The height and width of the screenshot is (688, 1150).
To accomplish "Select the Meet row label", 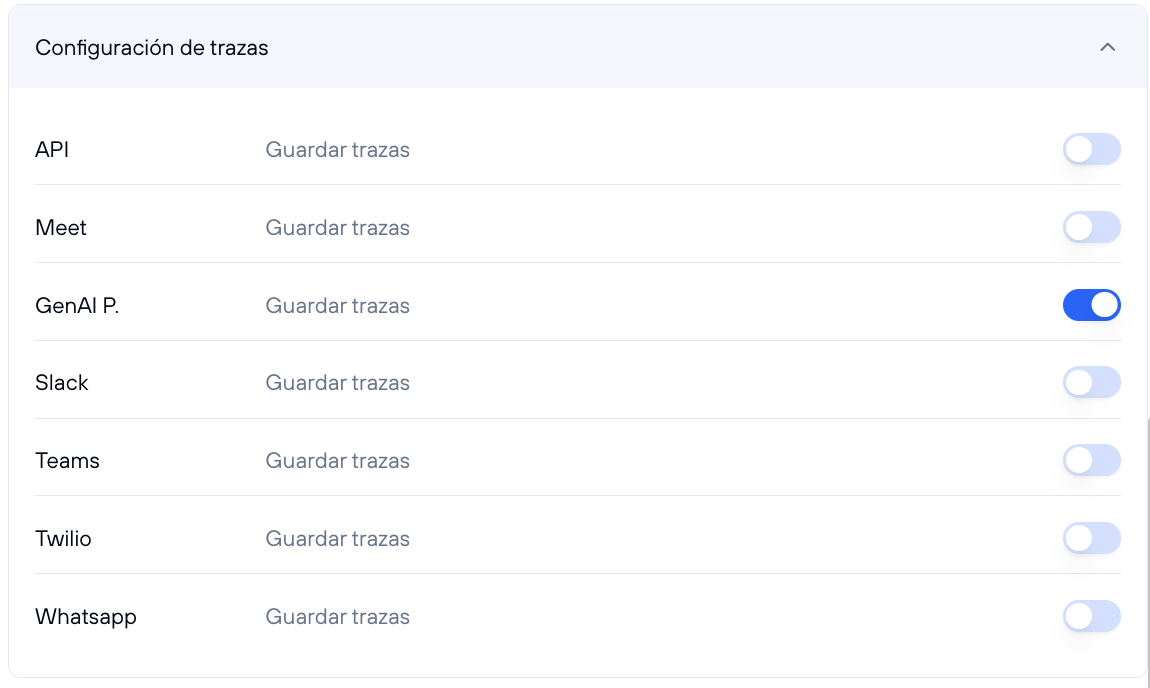I will (61, 228).
